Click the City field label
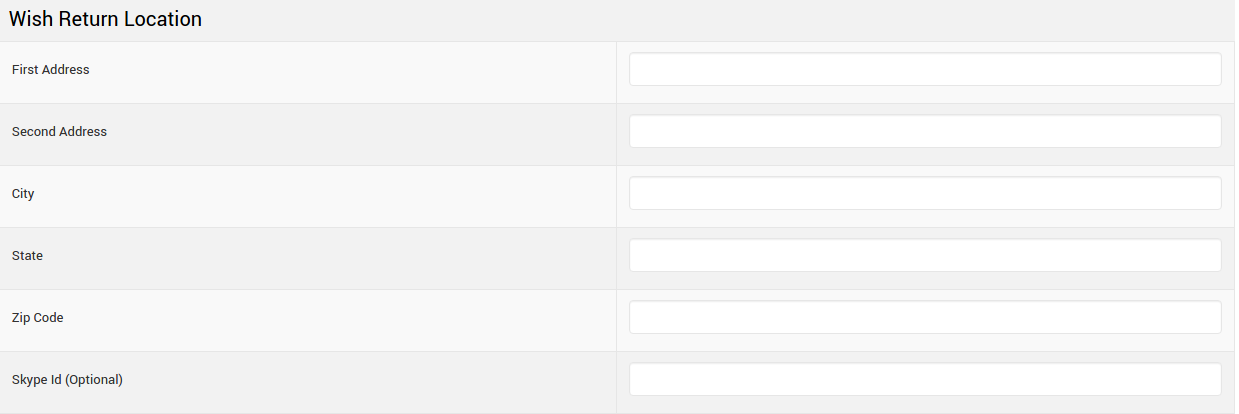 click(x=23, y=194)
